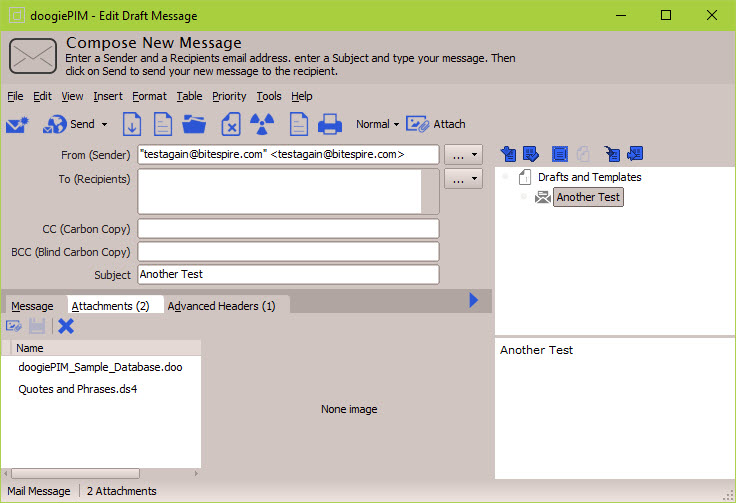Viewport: 736px width, 503px height.
Task: Click the radiation symbol toolbar icon
Action: pos(262,124)
